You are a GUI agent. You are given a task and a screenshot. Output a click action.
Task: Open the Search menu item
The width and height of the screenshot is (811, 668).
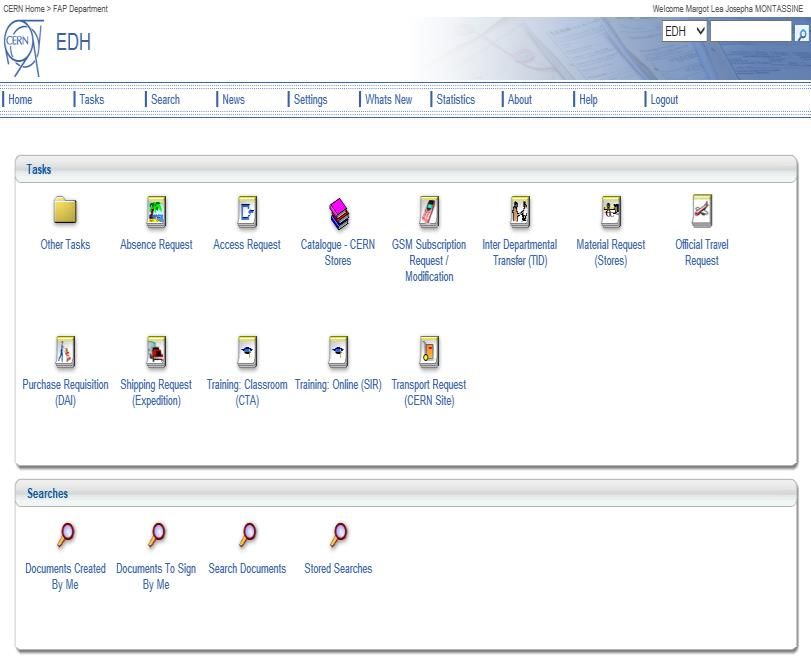click(166, 99)
